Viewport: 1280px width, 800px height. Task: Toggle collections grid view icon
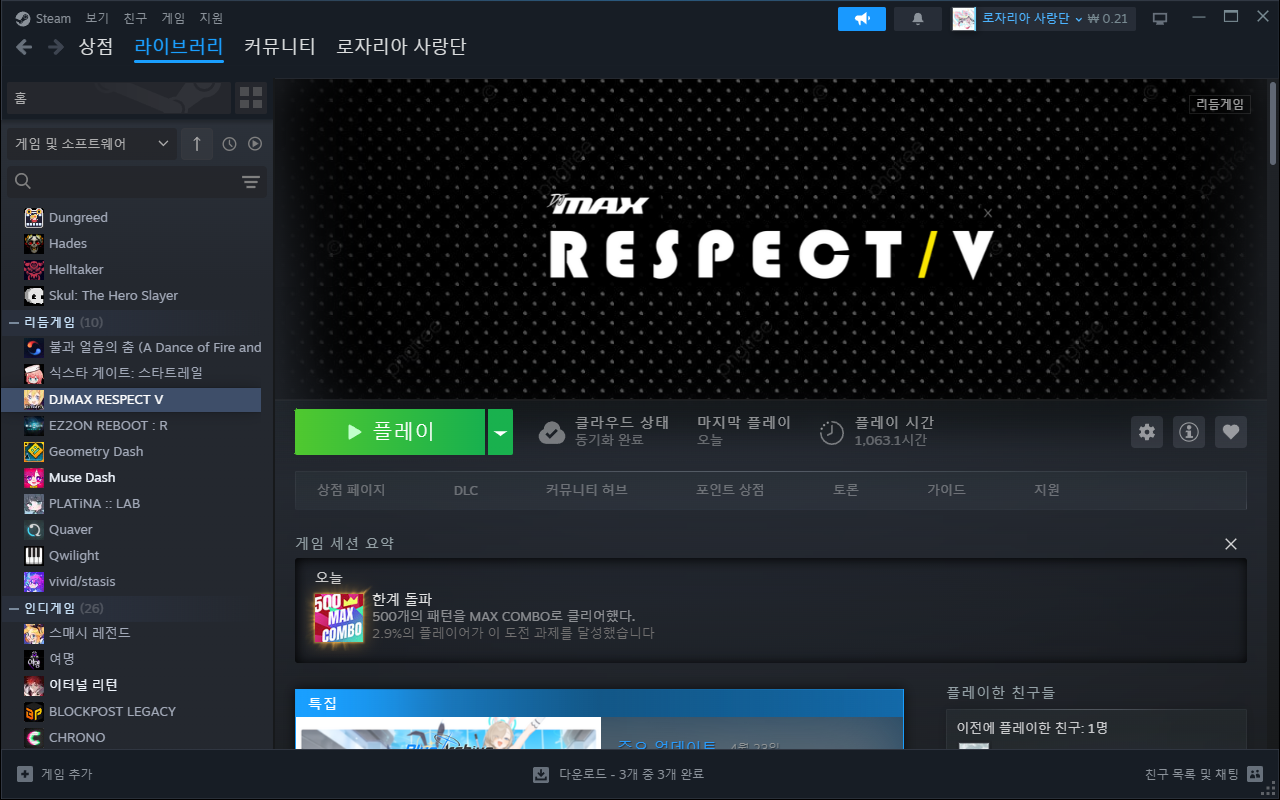coord(251,98)
